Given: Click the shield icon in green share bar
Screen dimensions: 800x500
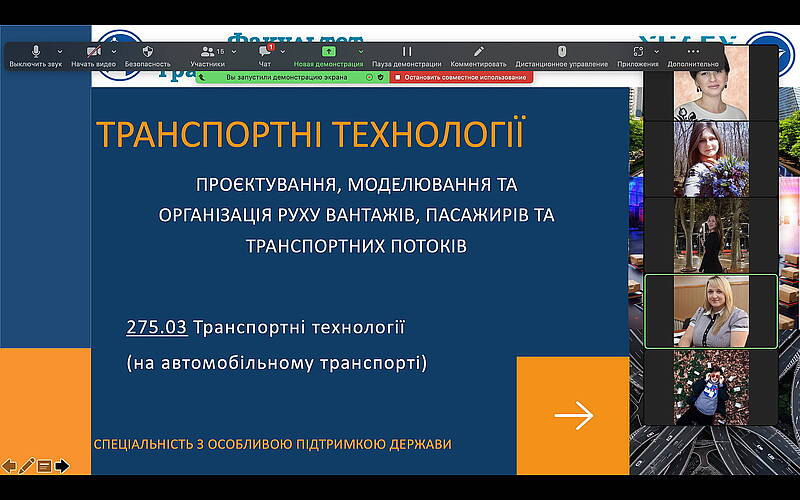Looking at the screenshot, I should 381,78.
